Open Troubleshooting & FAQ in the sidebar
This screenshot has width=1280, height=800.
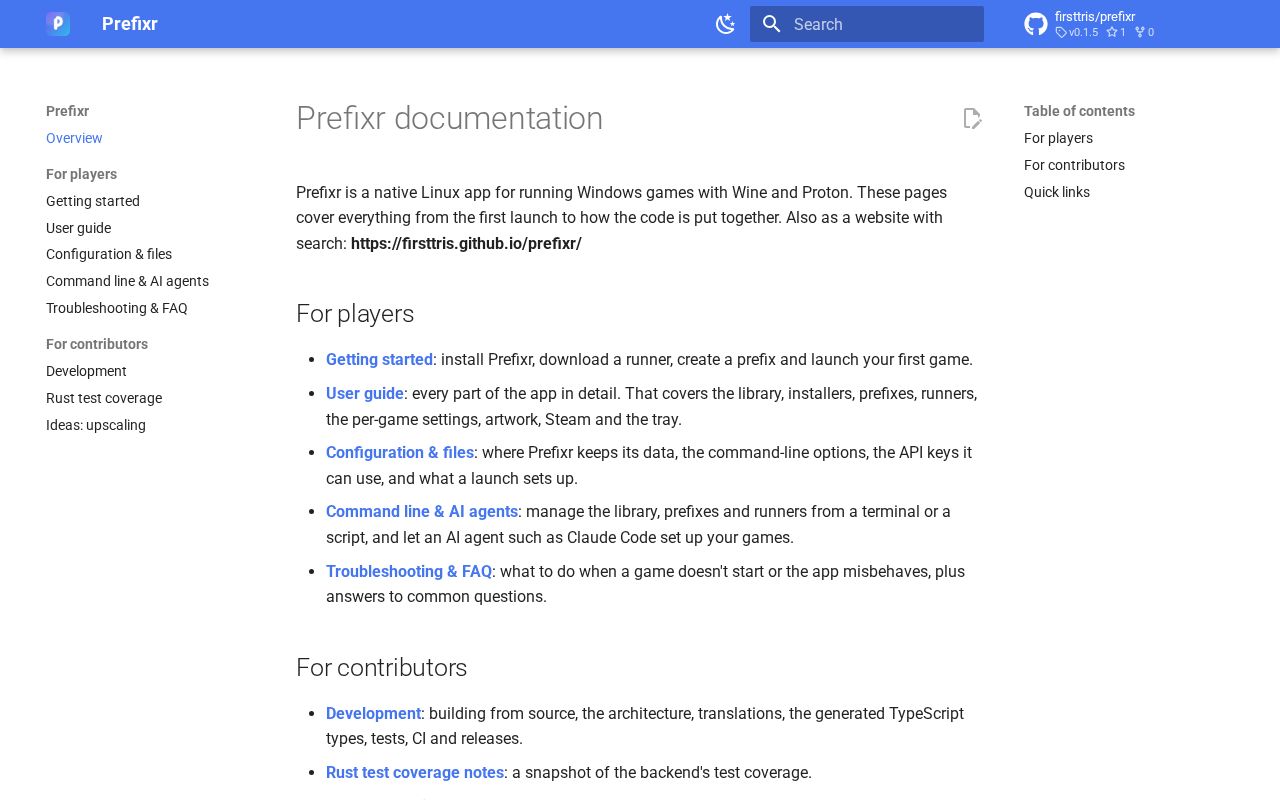point(117,308)
